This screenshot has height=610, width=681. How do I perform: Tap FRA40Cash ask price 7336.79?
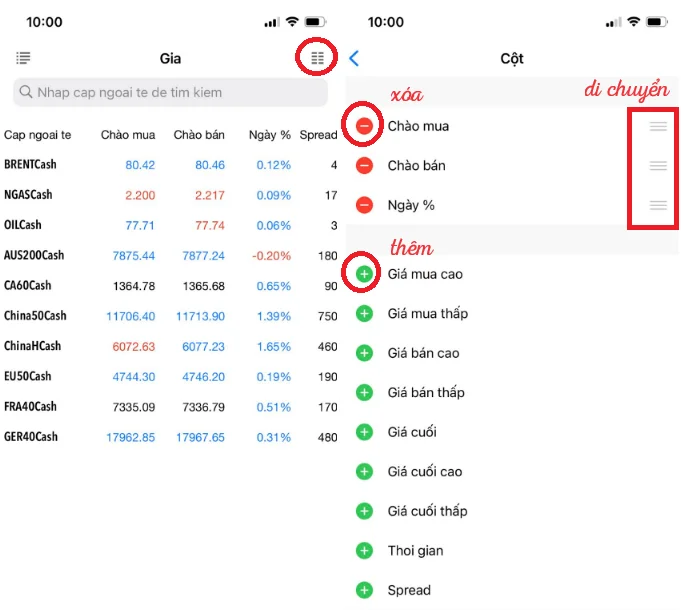[x=203, y=407]
